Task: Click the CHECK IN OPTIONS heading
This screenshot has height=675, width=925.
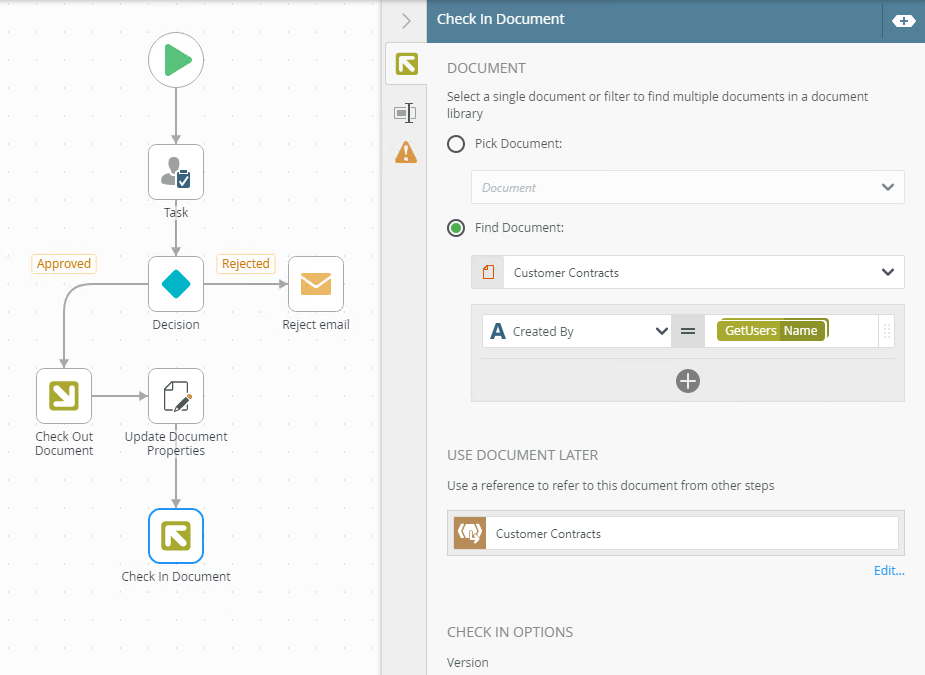Action: [x=510, y=633]
